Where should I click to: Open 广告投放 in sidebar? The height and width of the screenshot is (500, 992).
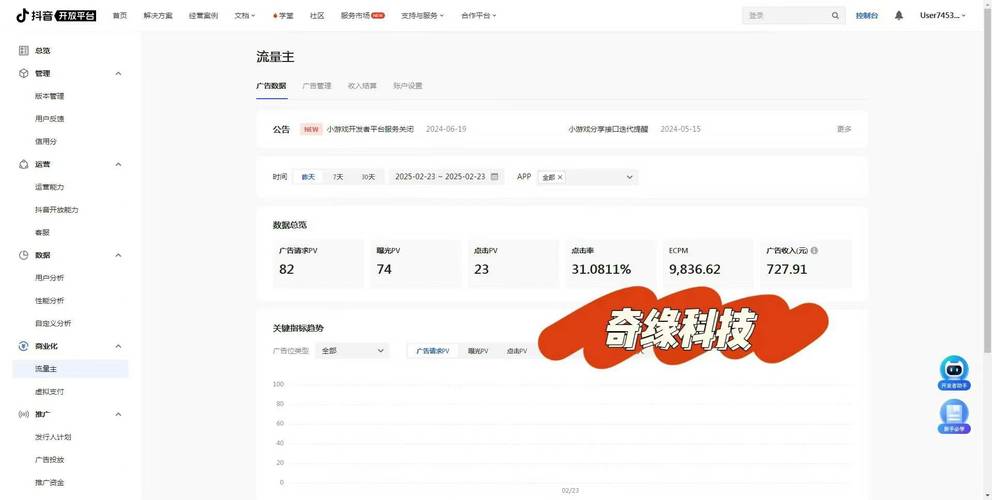(x=49, y=459)
